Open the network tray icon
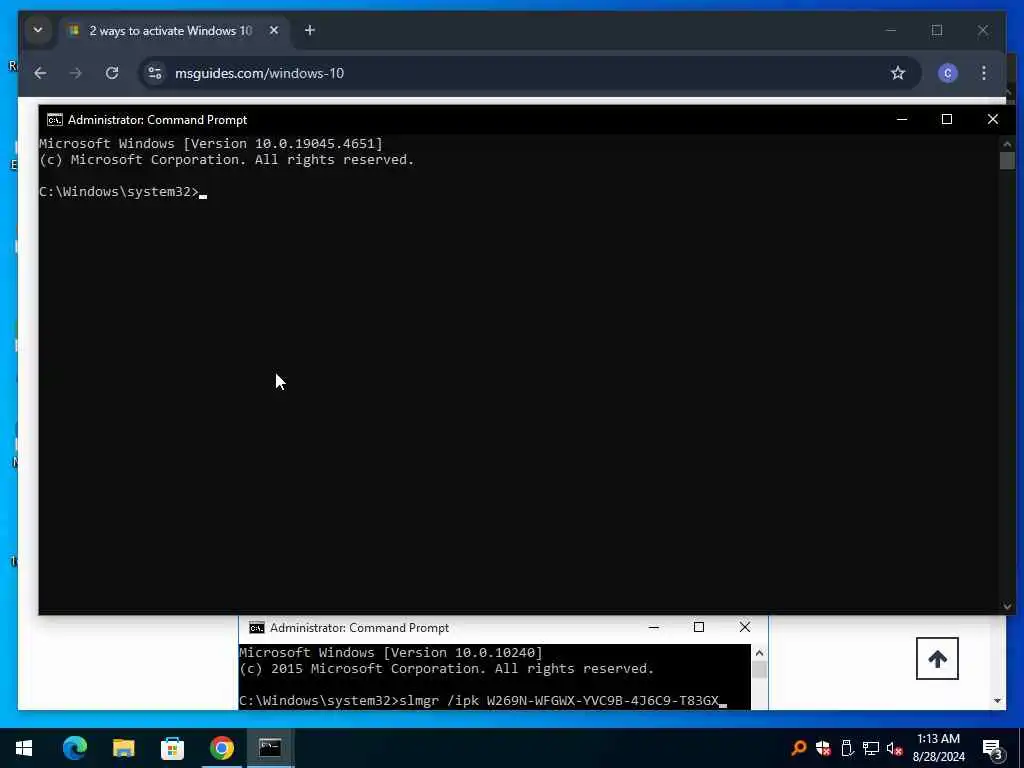Screen dimensions: 1024x768 click(x=871, y=748)
